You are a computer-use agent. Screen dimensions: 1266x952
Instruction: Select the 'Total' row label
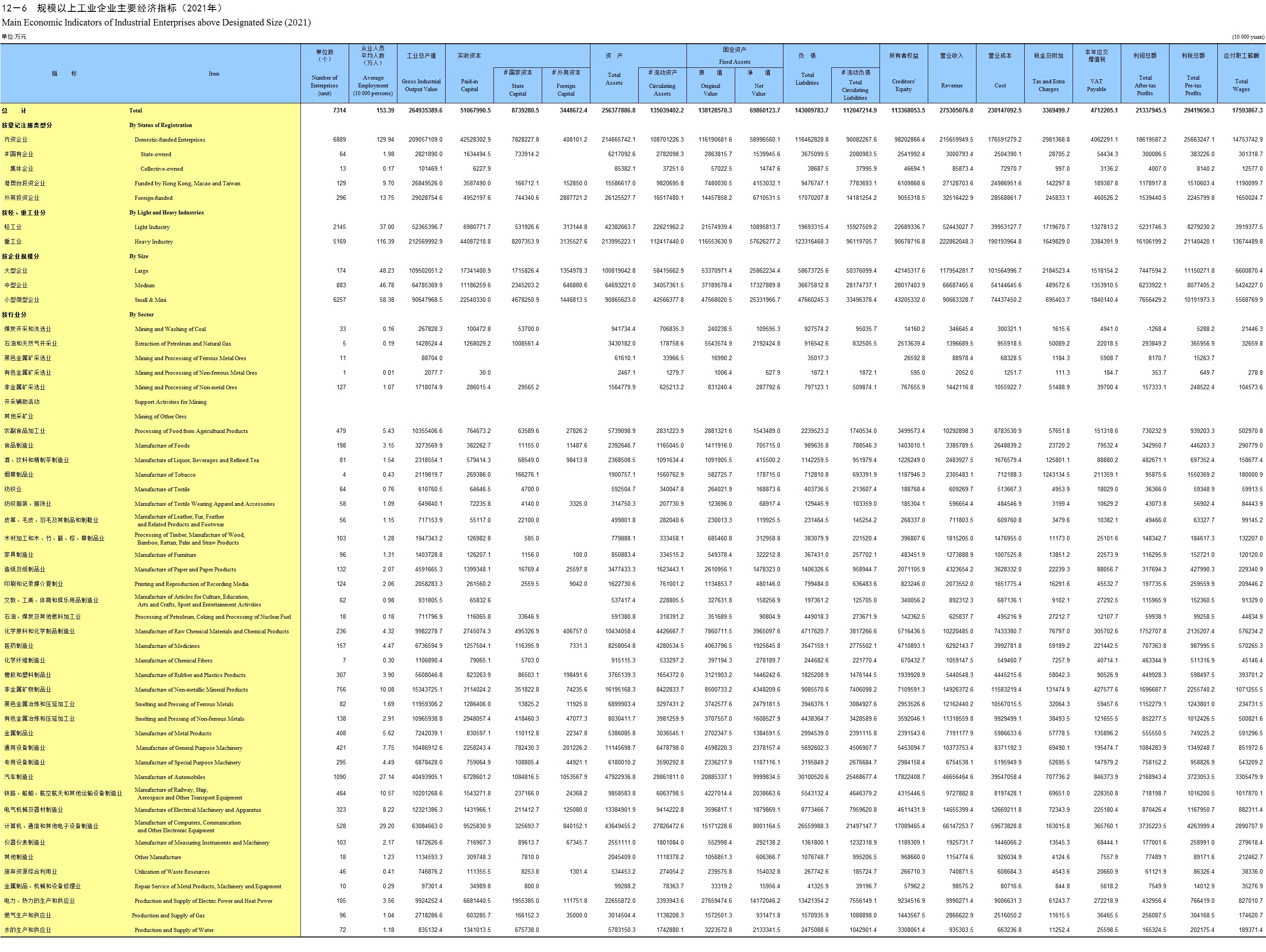pyautogui.click(x=136, y=111)
